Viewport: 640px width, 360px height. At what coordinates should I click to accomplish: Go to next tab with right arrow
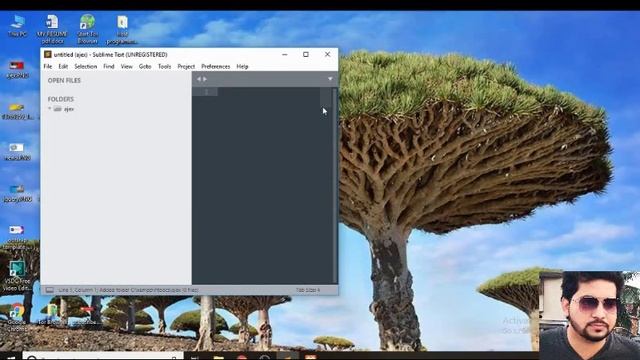click(205, 79)
